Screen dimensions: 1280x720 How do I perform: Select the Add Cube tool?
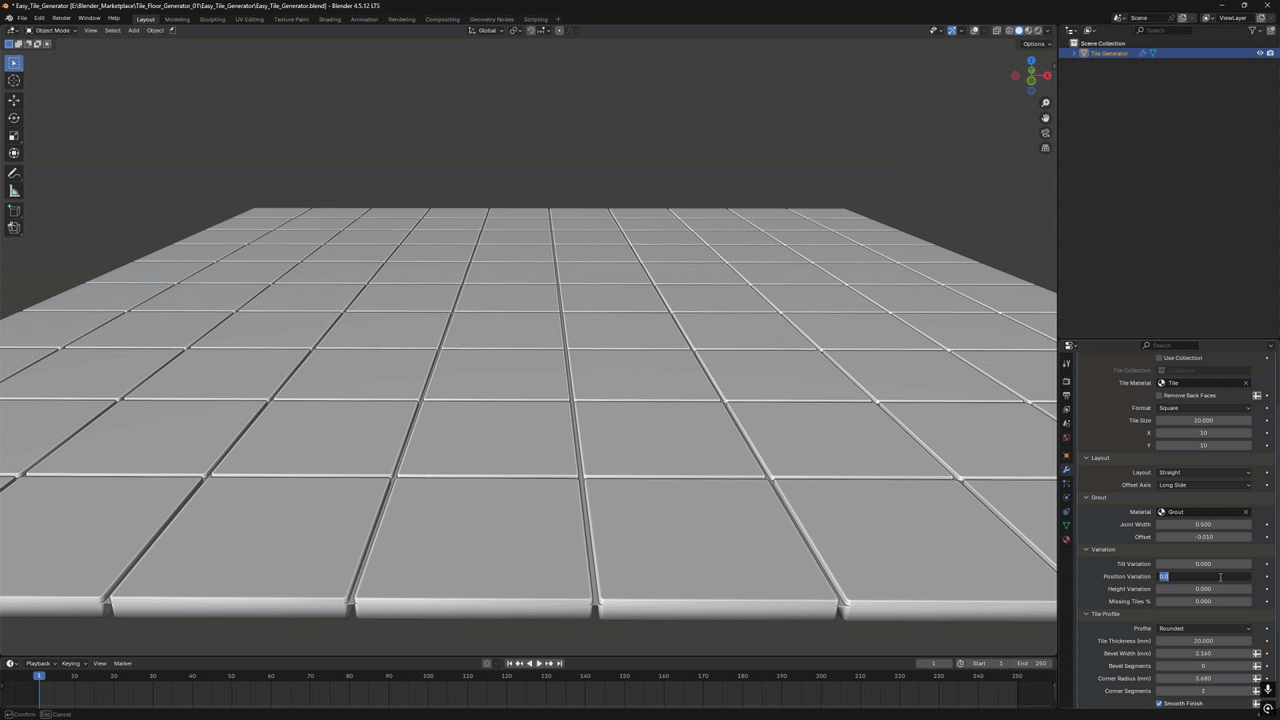(x=14, y=211)
